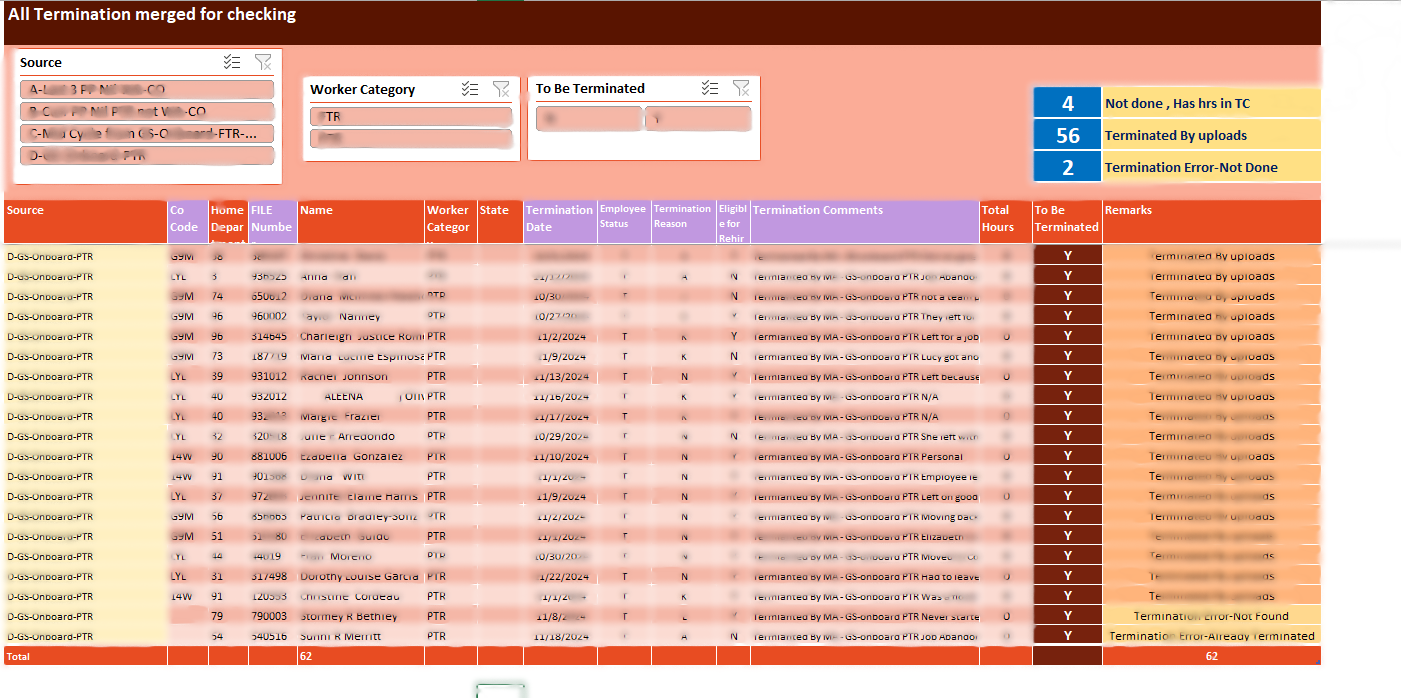1401x698 pixels.
Task: Click the blue tile showing count 4
Action: pos(1067,103)
